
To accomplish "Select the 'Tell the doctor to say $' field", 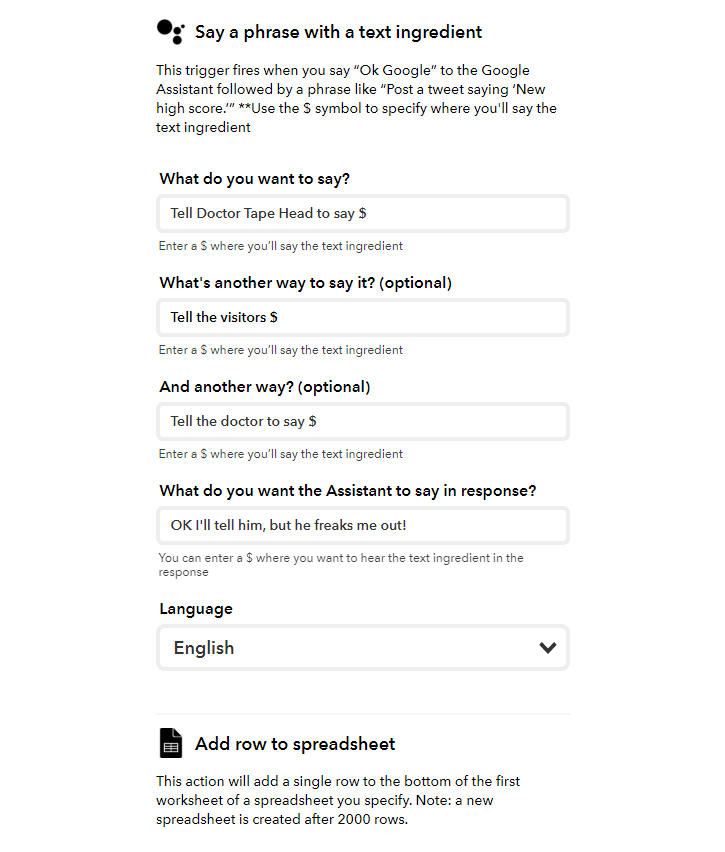I will click(x=362, y=421).
